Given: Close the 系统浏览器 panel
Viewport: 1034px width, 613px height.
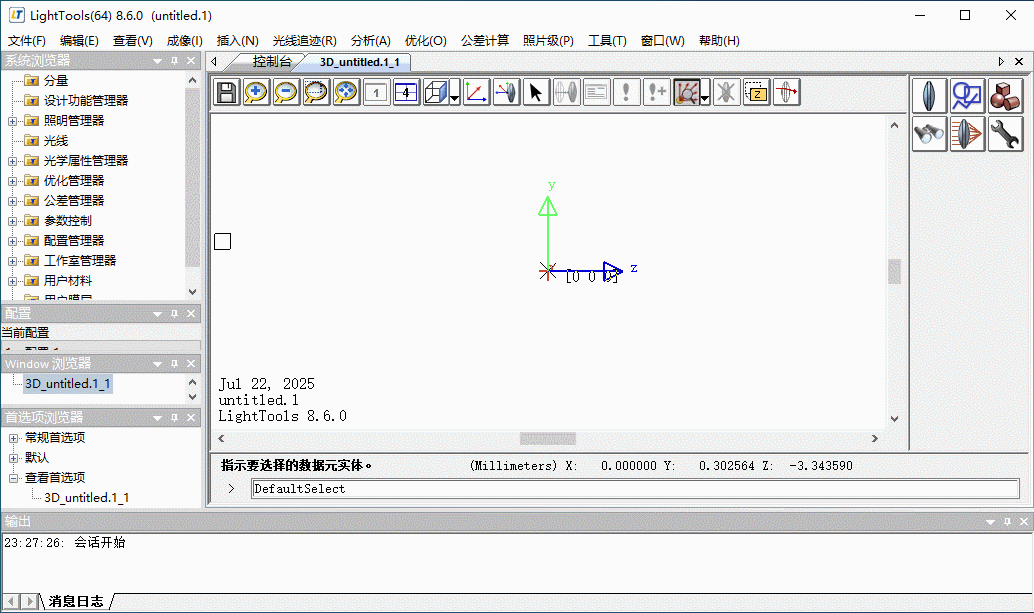Looking at the screenshot, I should 191,61.
